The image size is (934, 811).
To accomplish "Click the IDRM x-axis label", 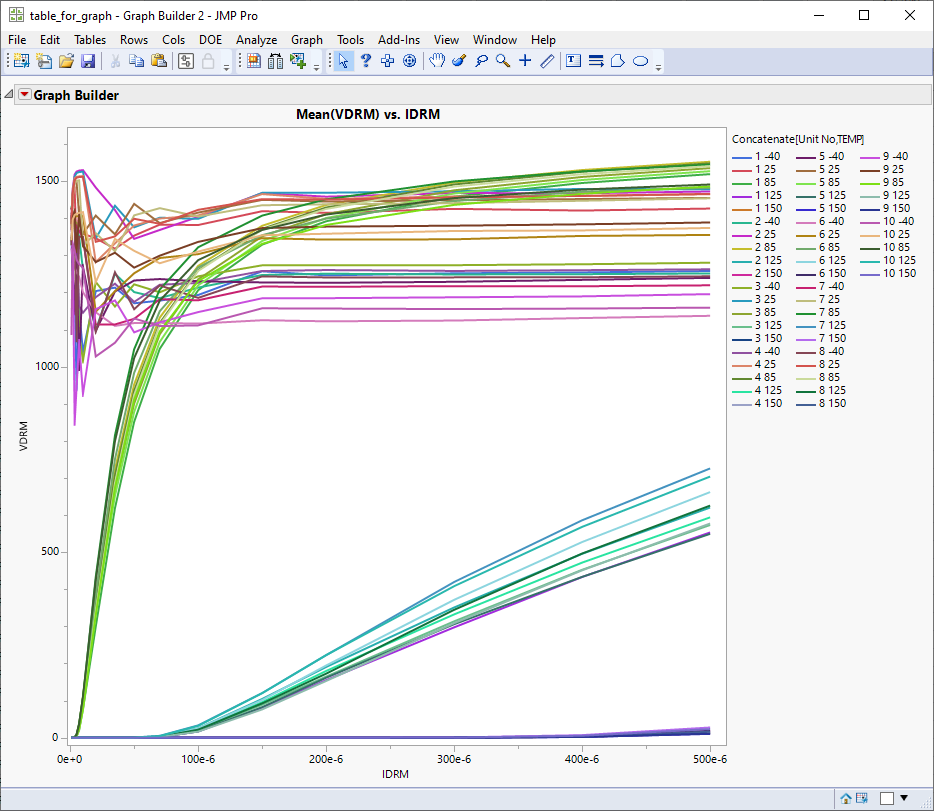I will [x=393, y=774].
